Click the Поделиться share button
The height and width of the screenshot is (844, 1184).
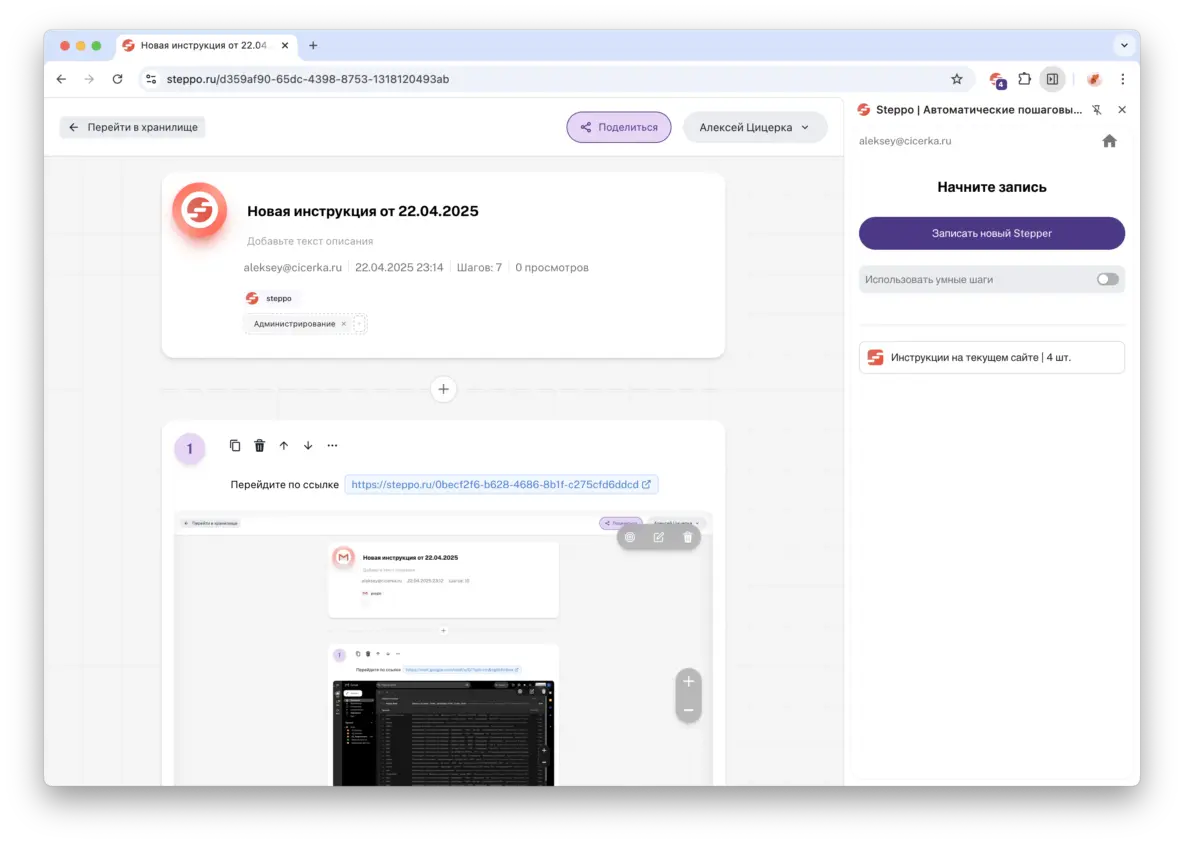[x=618, y=127]
